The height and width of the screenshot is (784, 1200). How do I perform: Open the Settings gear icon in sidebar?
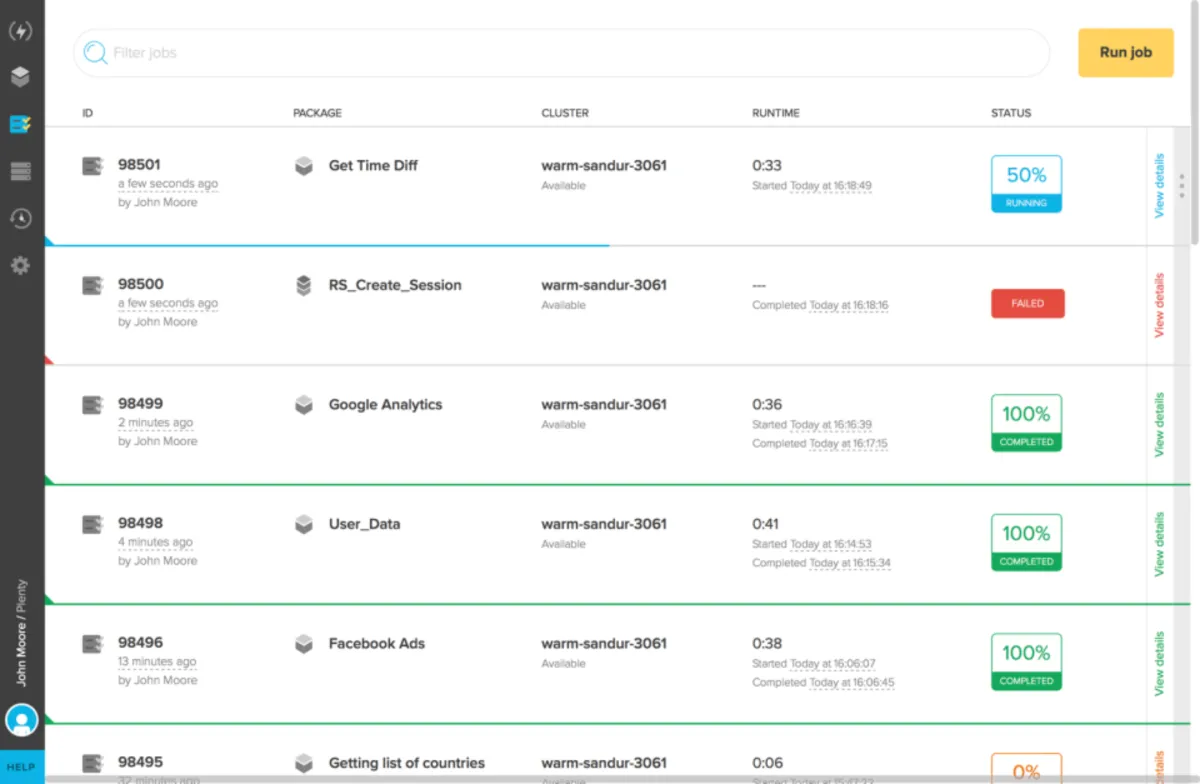click(x=21, y=265)
